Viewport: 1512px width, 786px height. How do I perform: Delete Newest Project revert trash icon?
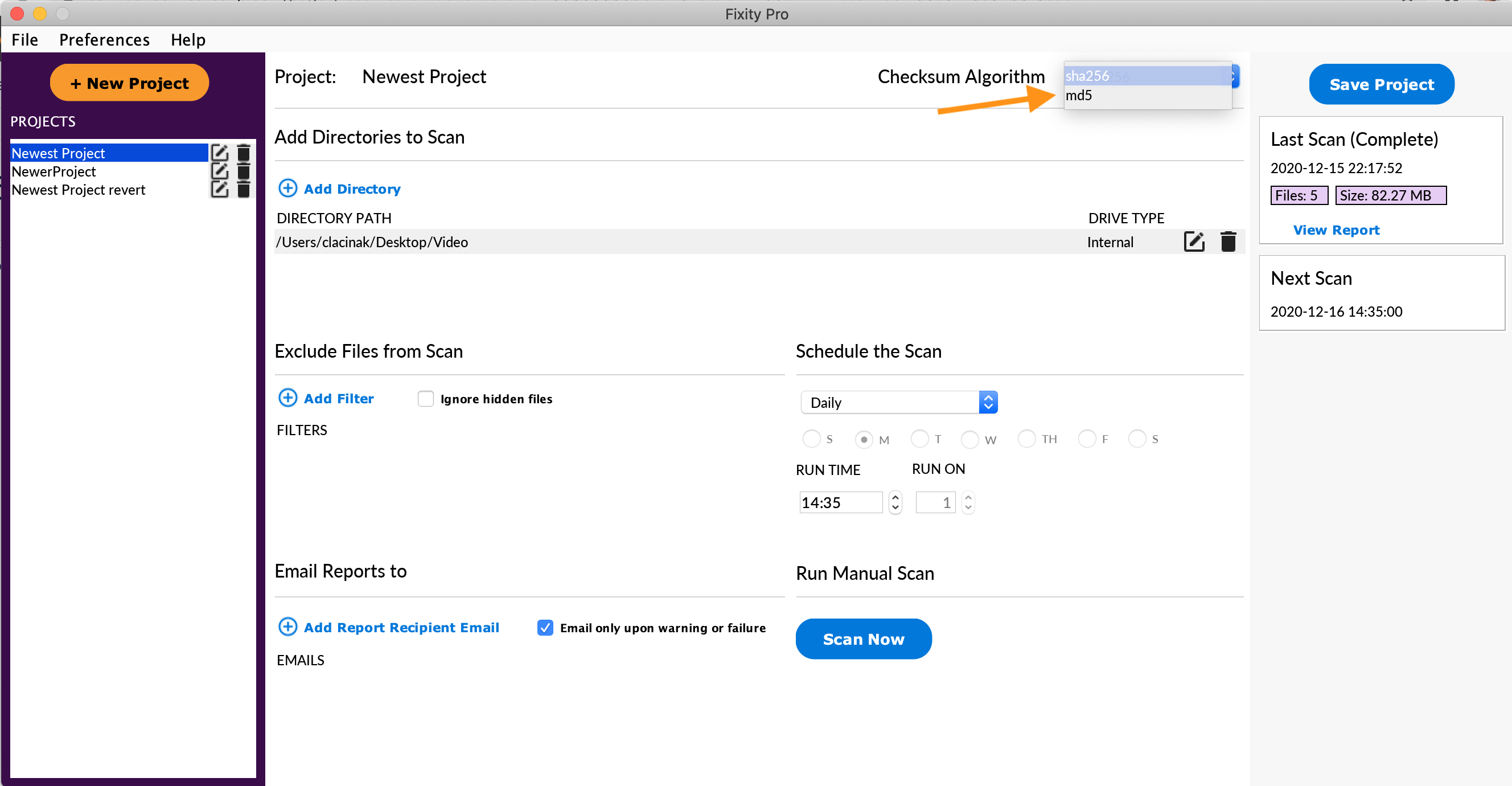(244, 189)
